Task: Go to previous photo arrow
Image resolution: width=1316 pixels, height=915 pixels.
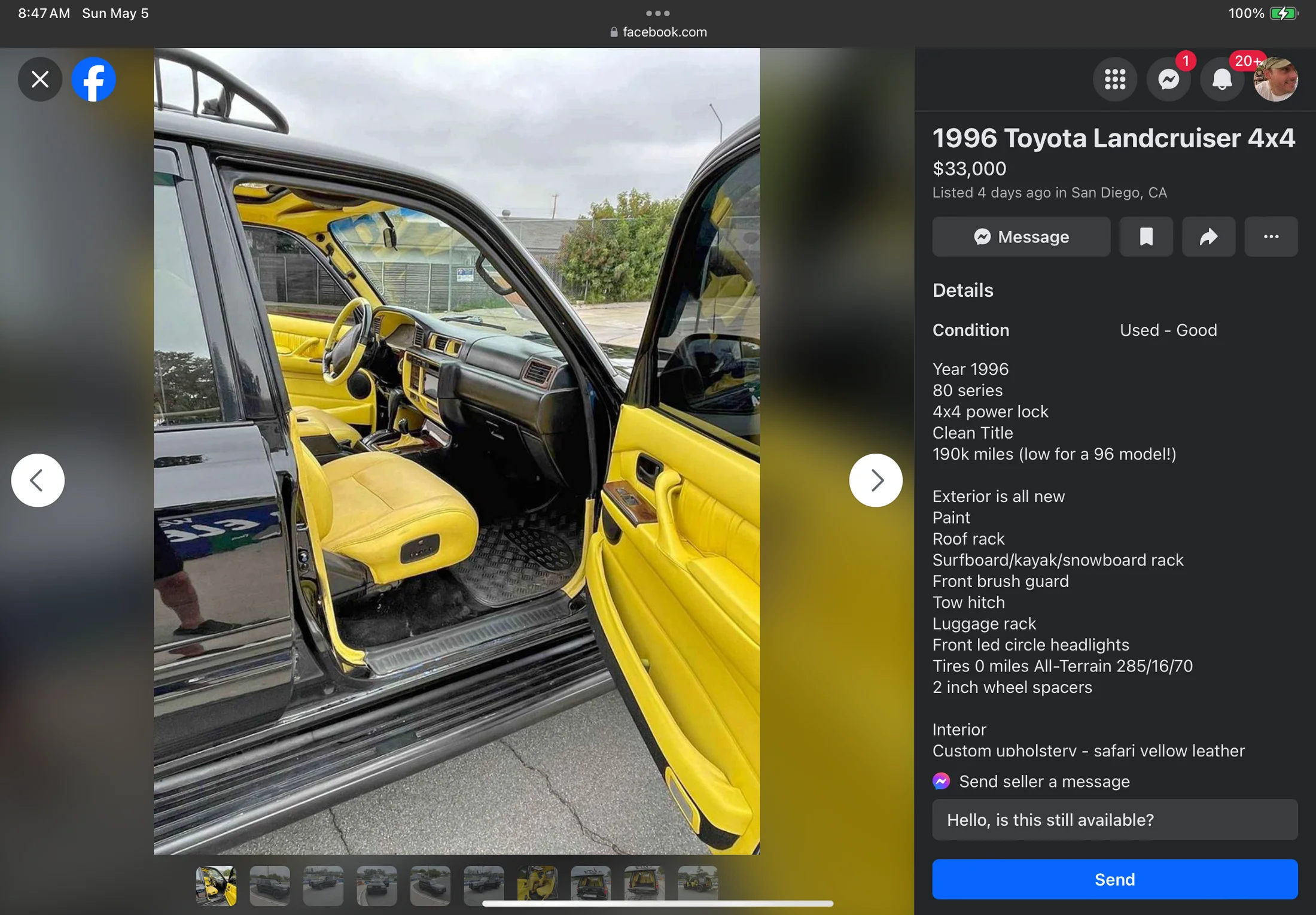Action: 38,480
